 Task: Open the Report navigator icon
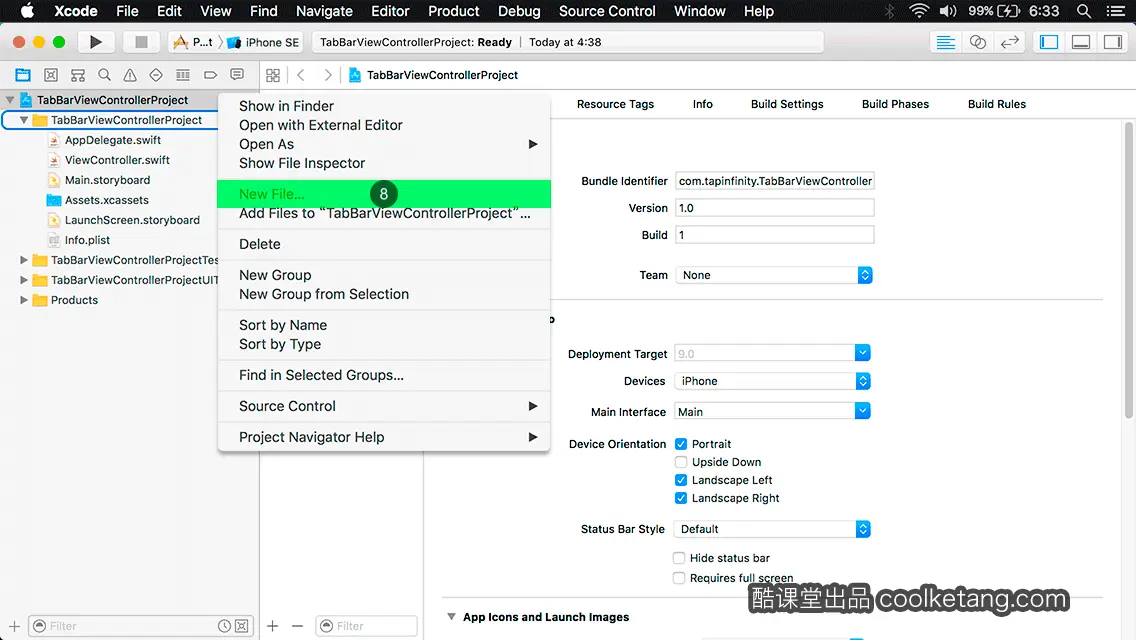pyautogui.click(x=237, y=75)
